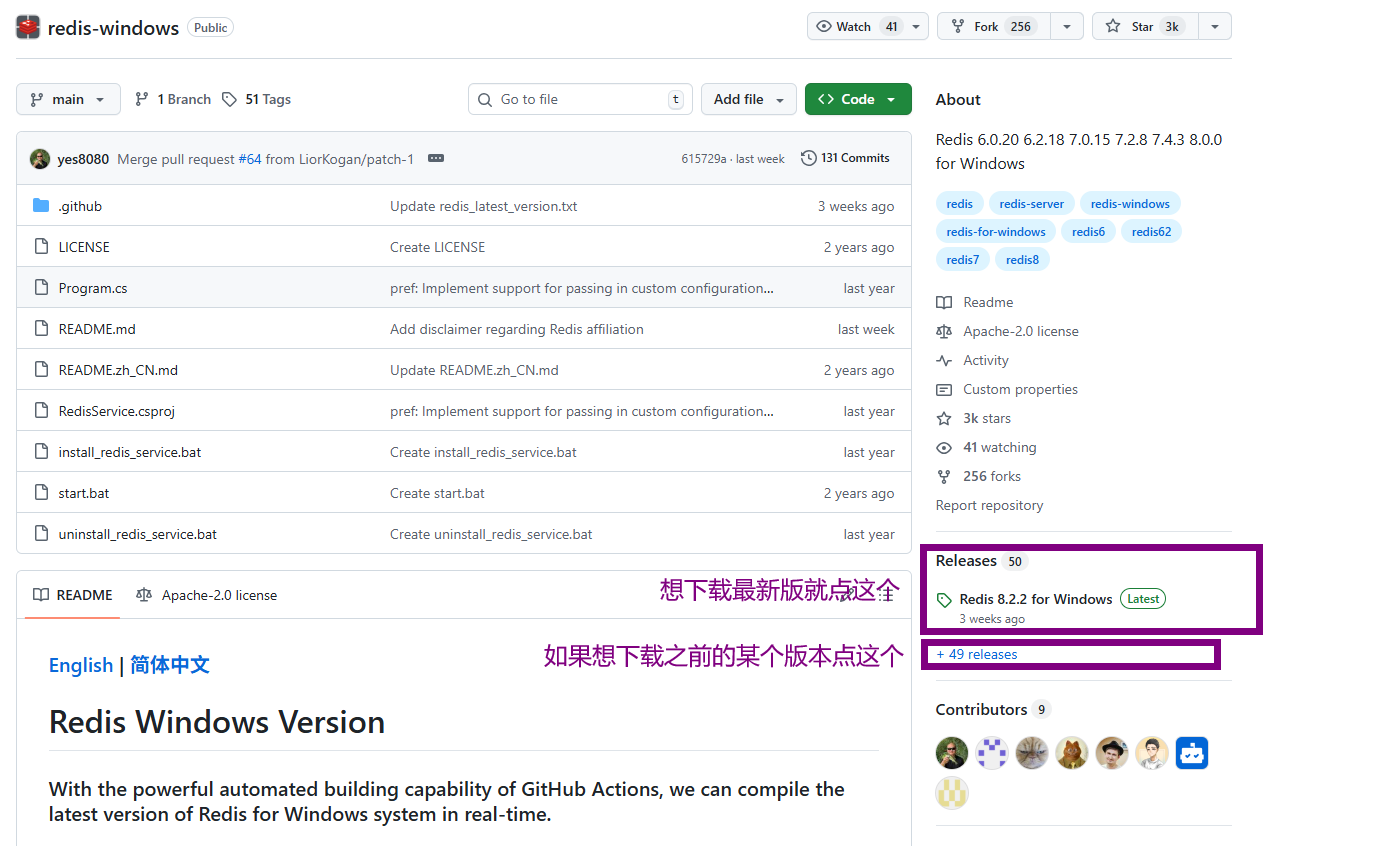Open the green Code dropdown

pyautogui.click(x=858, y=99)
